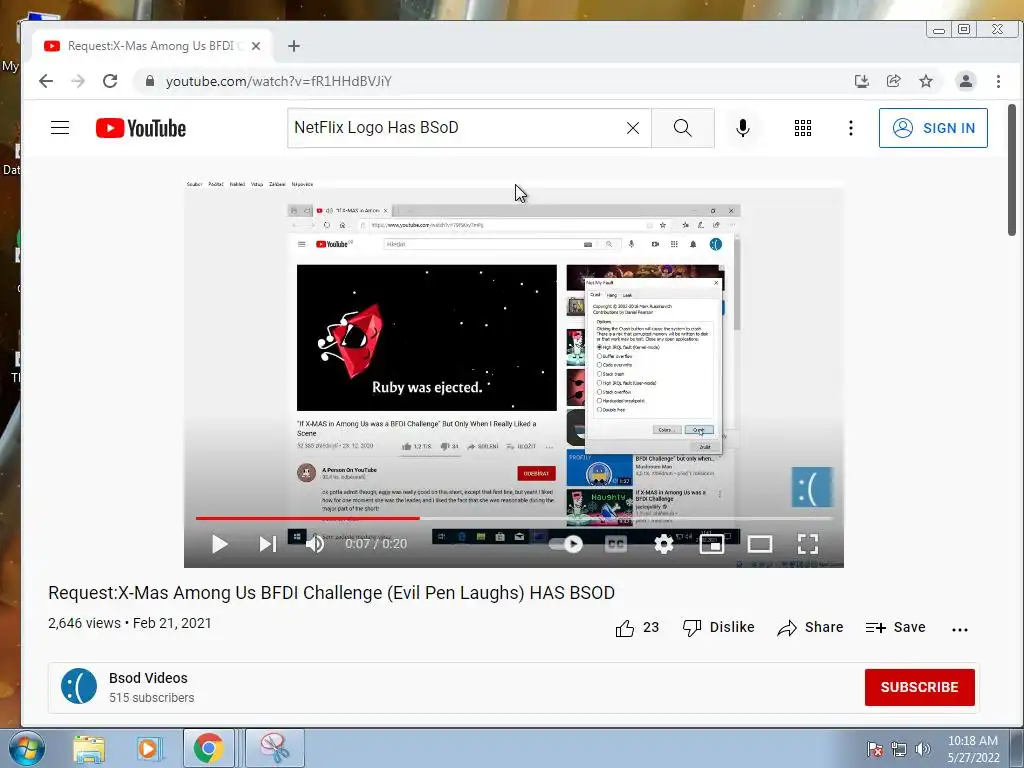Bookmark this page with the star
1024x768 pixels.
point(925,81)
